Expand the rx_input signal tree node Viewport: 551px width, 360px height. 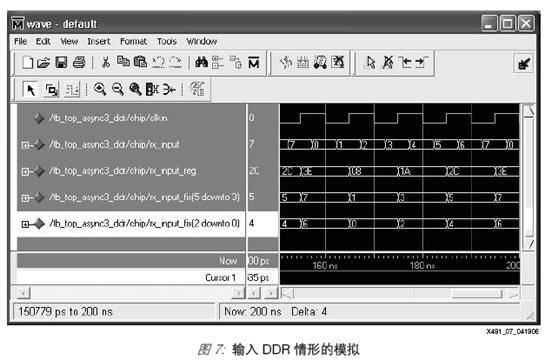(x=25, y=145)
